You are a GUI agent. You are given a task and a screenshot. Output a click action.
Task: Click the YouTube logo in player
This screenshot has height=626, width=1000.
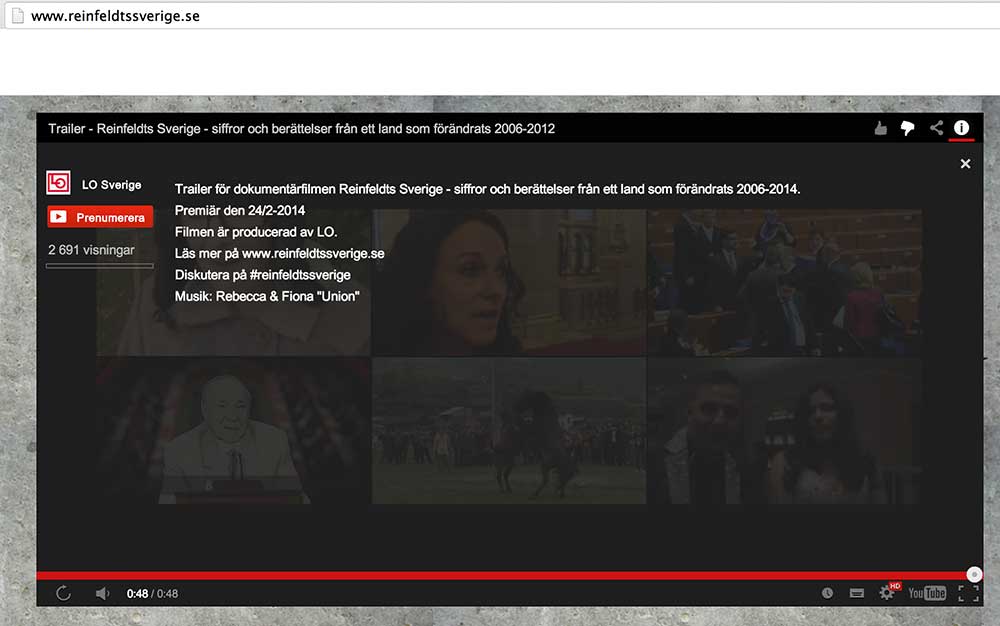coord(926,593)
